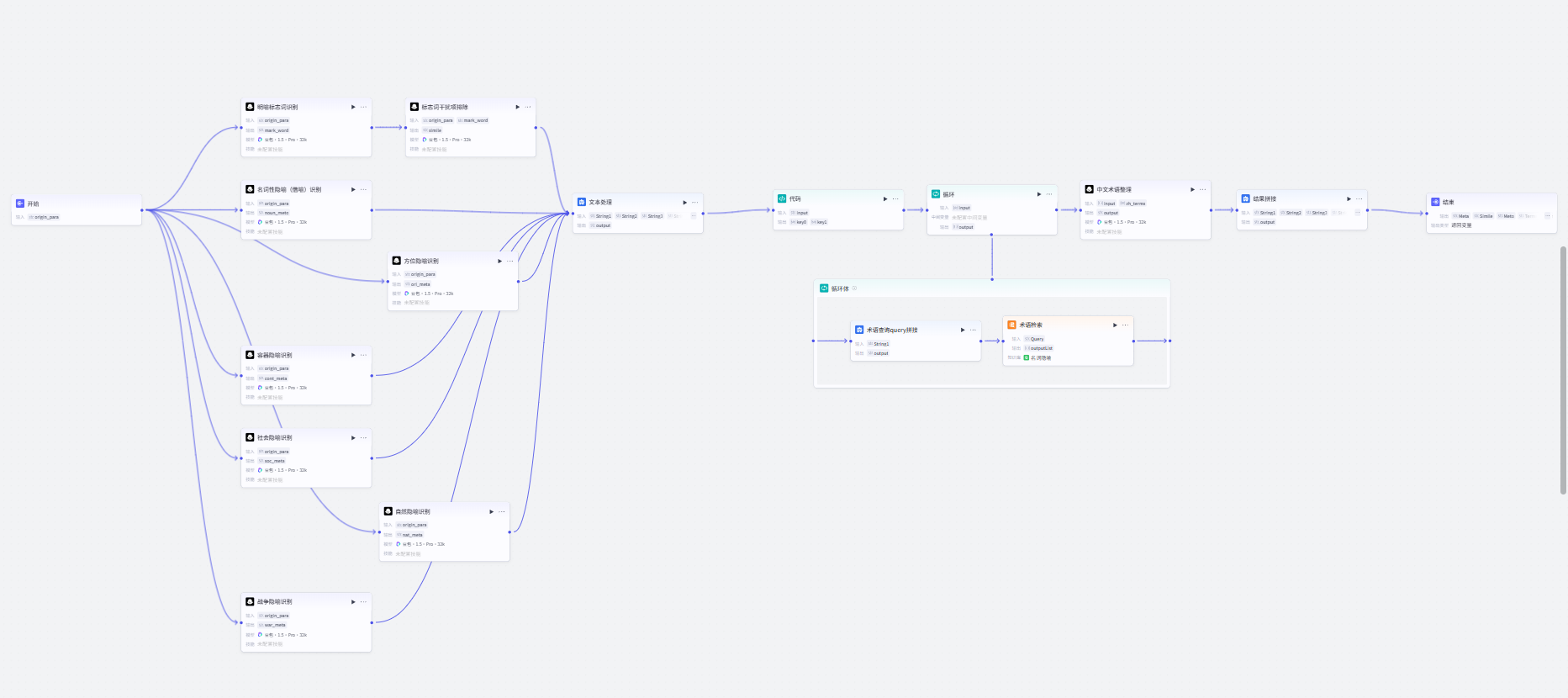Open more options for 自然隐喻识别 node
The height and width of the screenshot is (698, 1568).
(x=502, y=511)
